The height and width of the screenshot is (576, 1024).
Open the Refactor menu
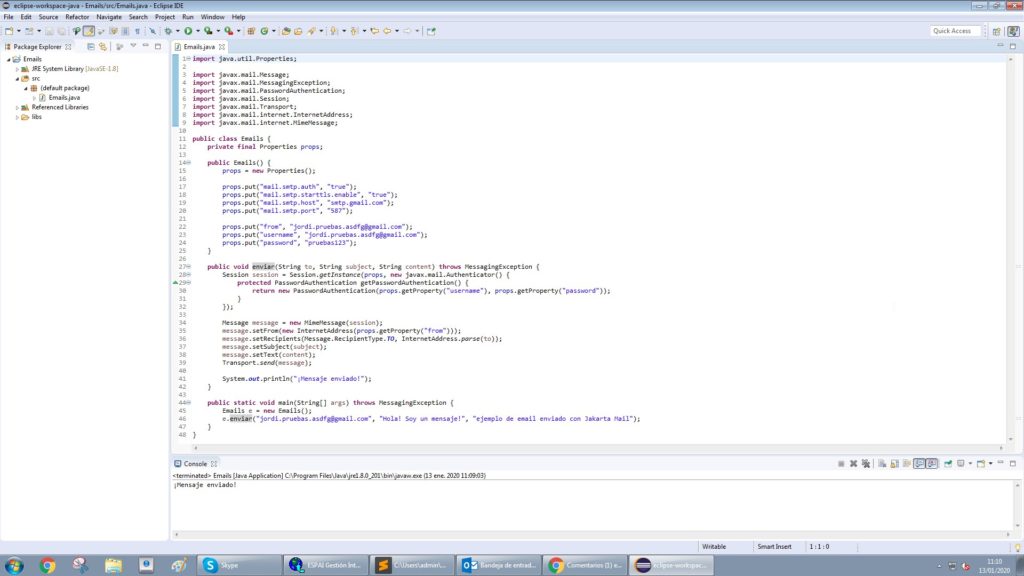click(77, 17)
